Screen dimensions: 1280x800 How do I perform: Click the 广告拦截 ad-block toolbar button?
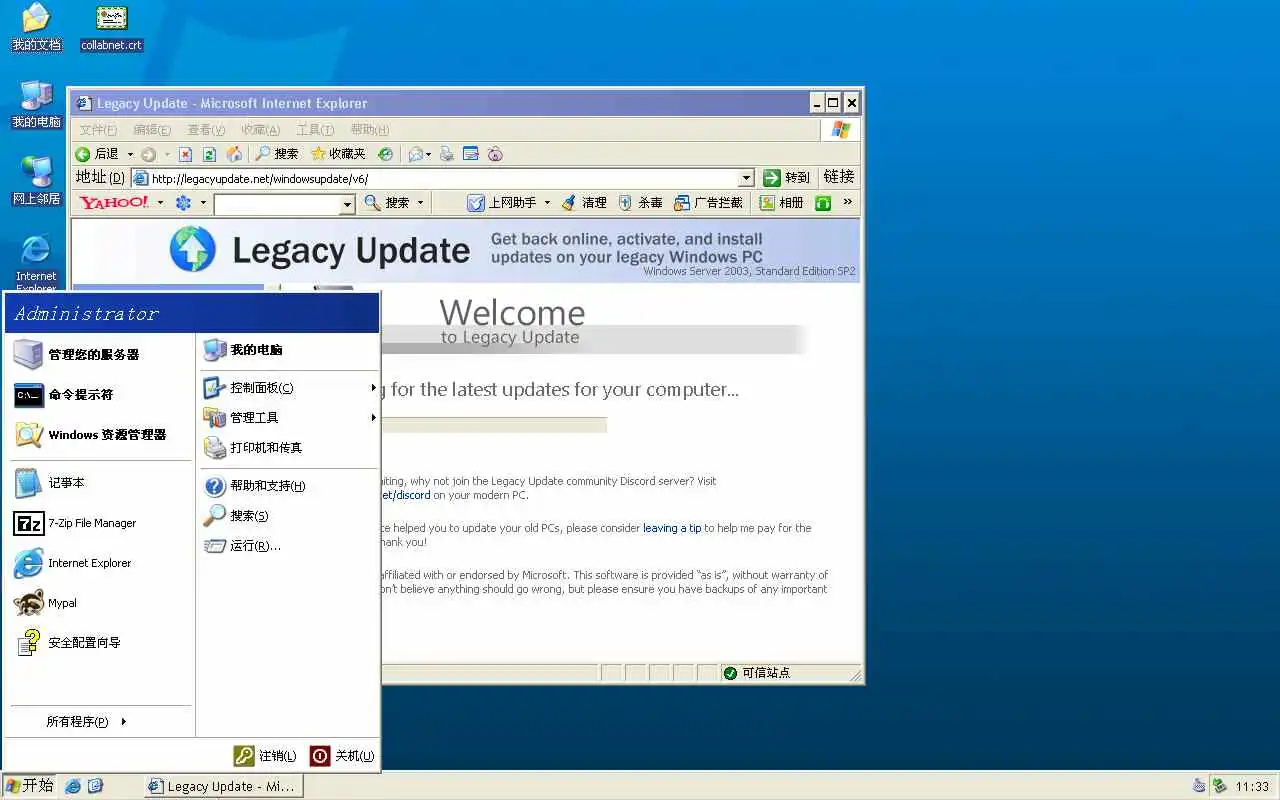point(709,202)
